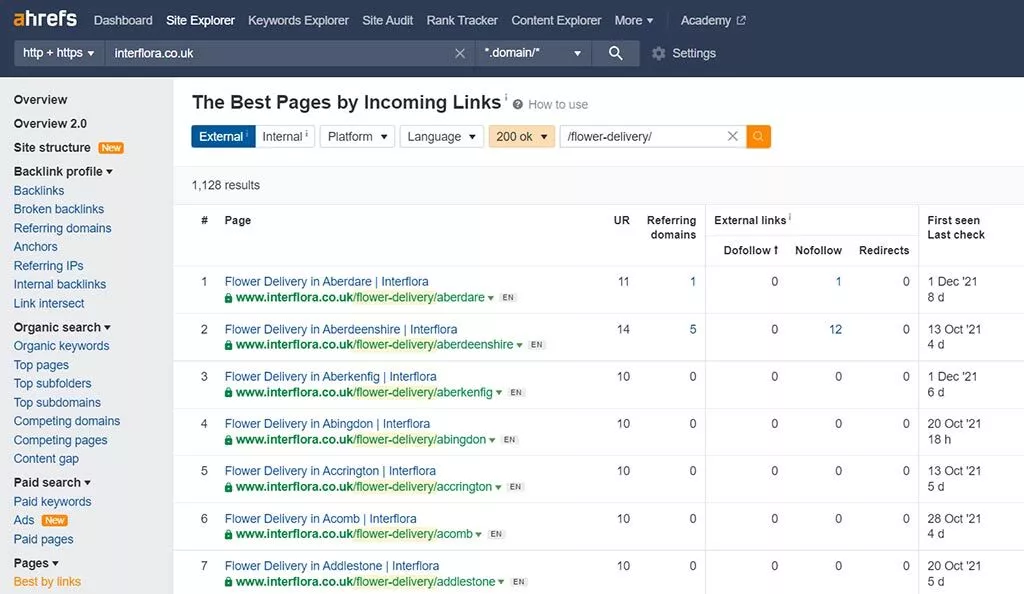
Task: Expand the Platform filter dropdown
Action: tap(357, 136)
